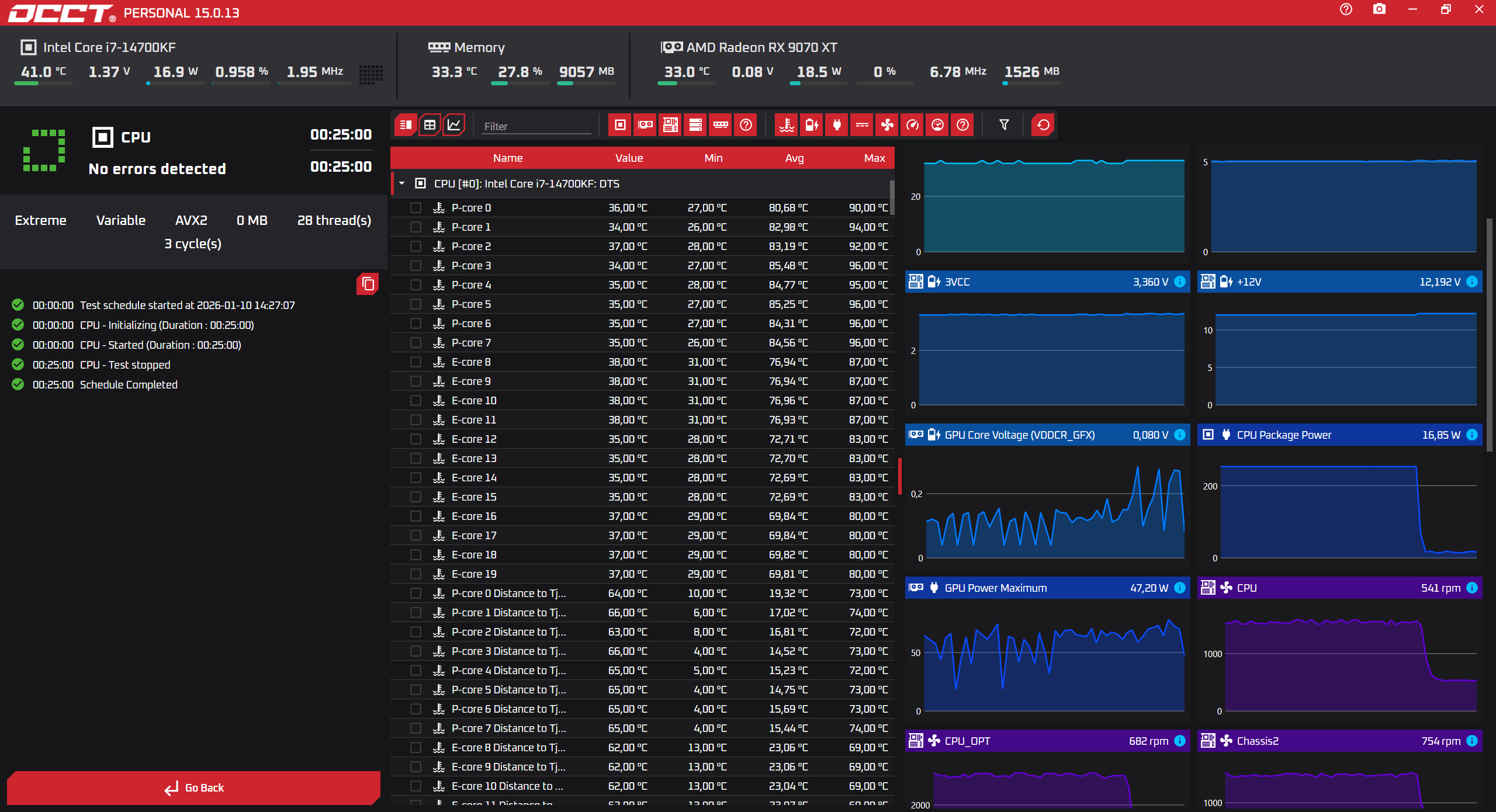The image size is (1496, 812).
Task: Click the GPU hardware filter icon
Action: [645, 125]
